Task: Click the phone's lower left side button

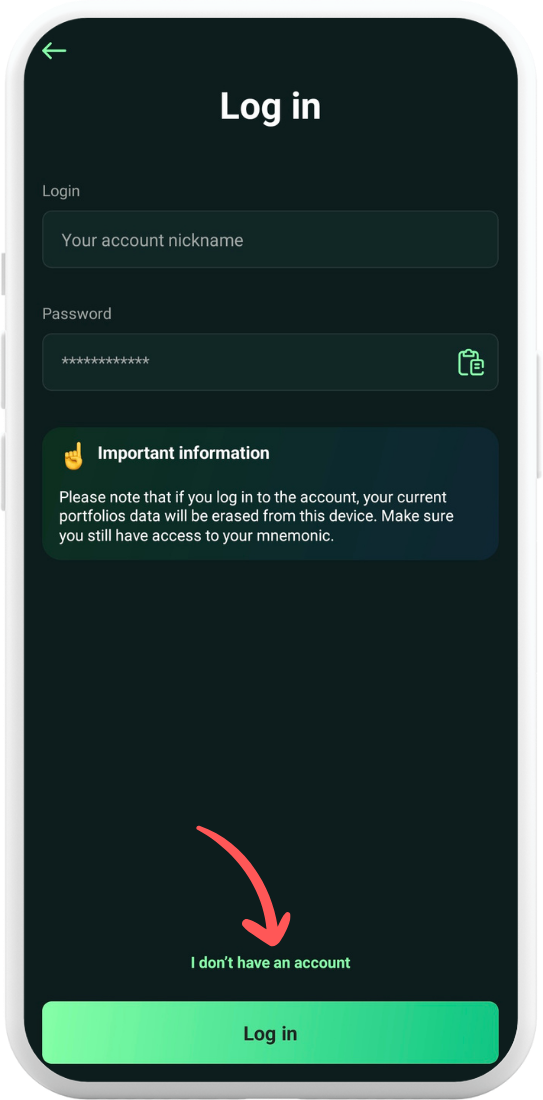Action: click(x=3, y=473)
